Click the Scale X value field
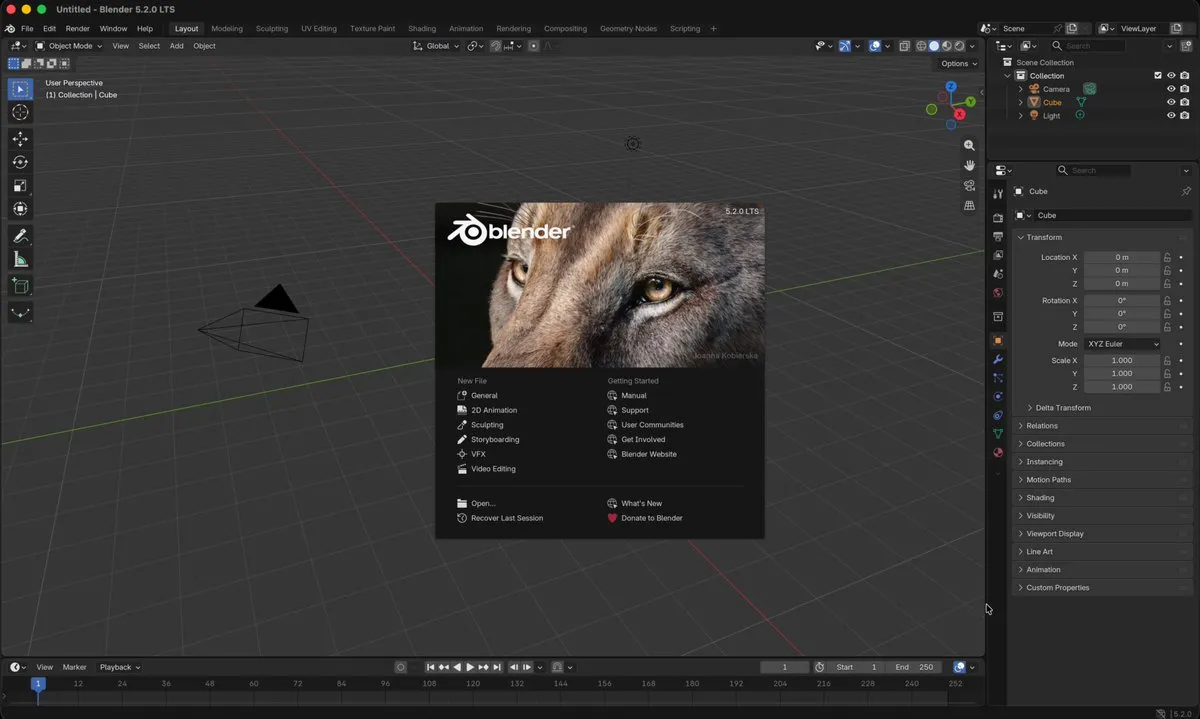 pyautogui.click(x=1122, y=361)
